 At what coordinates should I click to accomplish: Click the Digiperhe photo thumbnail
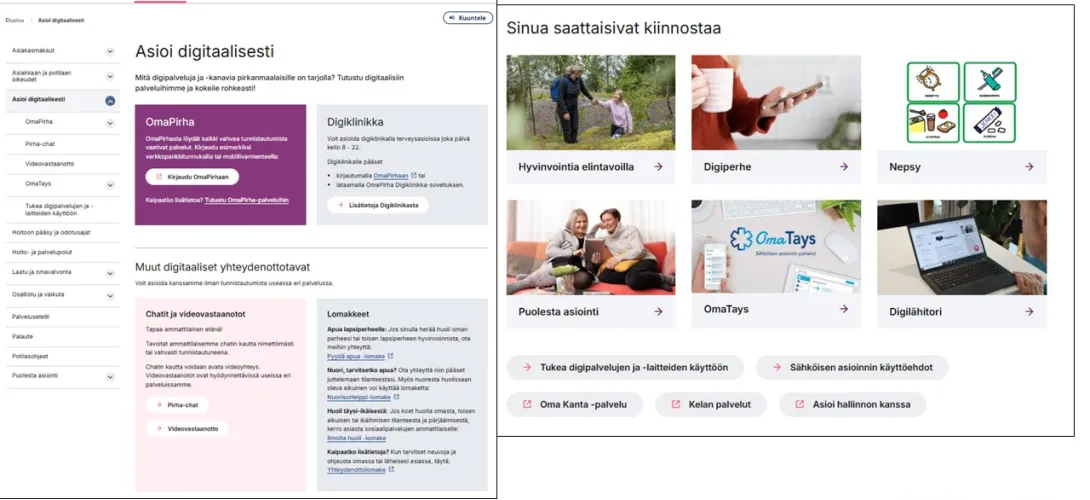click(776, 103)
